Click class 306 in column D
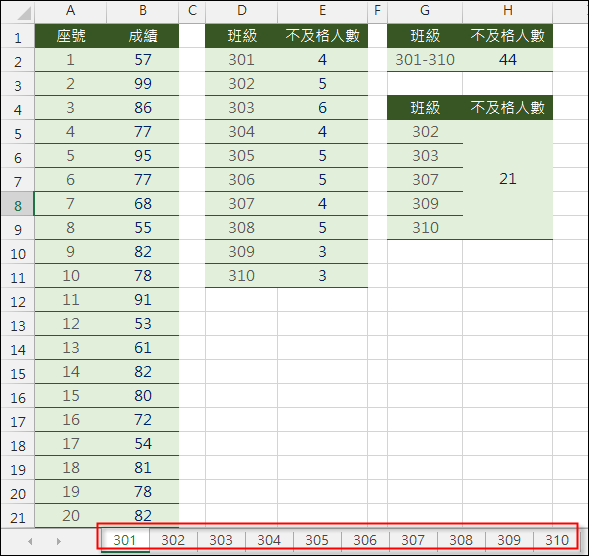This screenshot has width=589, height=556. click(x=242, y=180)
